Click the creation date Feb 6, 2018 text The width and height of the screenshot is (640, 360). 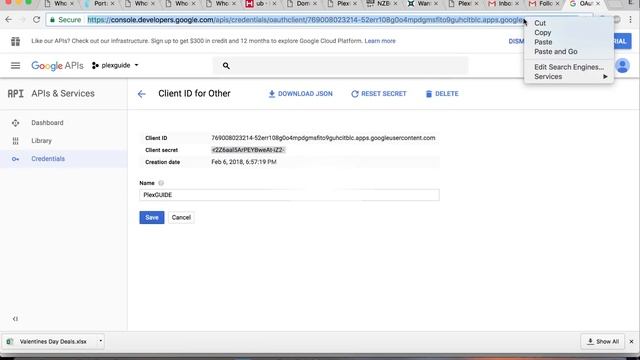(244, 162)
